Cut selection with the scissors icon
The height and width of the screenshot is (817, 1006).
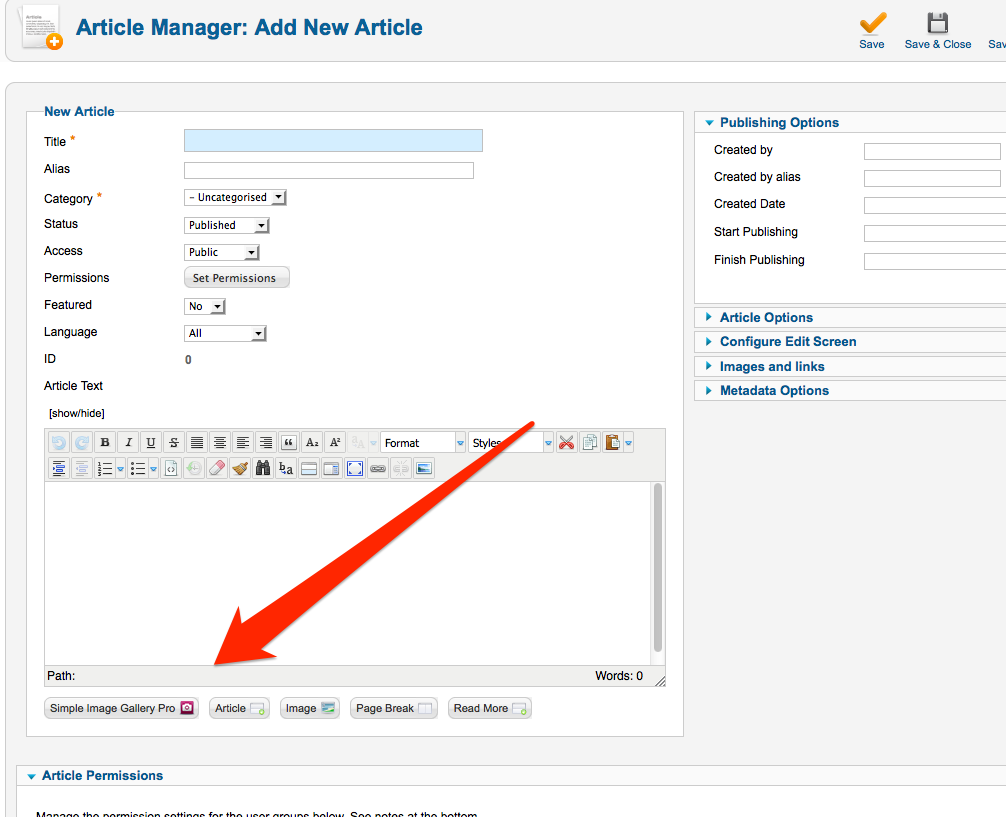[567, 443]
